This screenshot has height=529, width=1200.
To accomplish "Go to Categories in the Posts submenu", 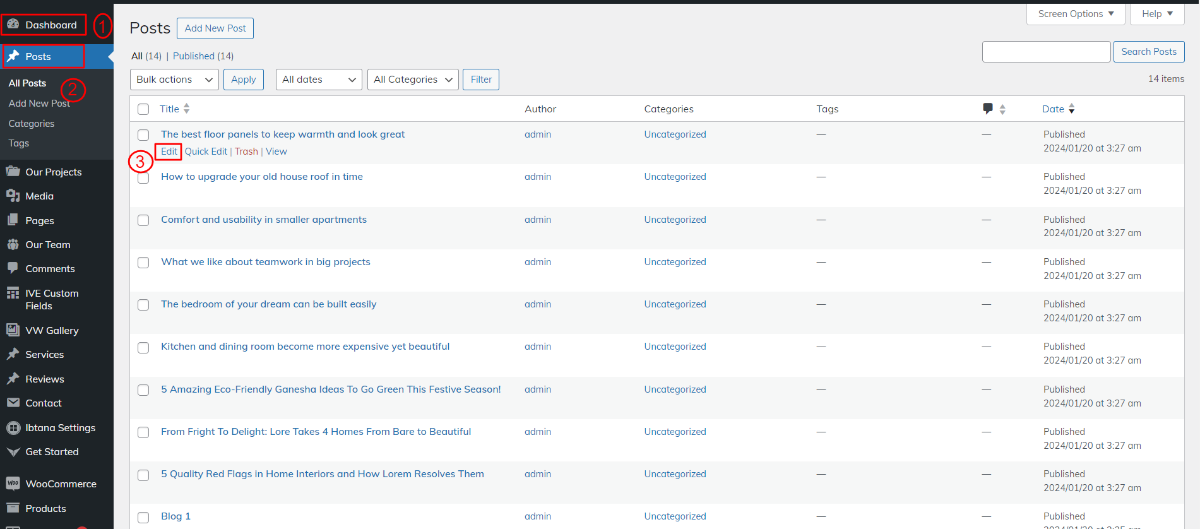I will [x=31, y=124].
